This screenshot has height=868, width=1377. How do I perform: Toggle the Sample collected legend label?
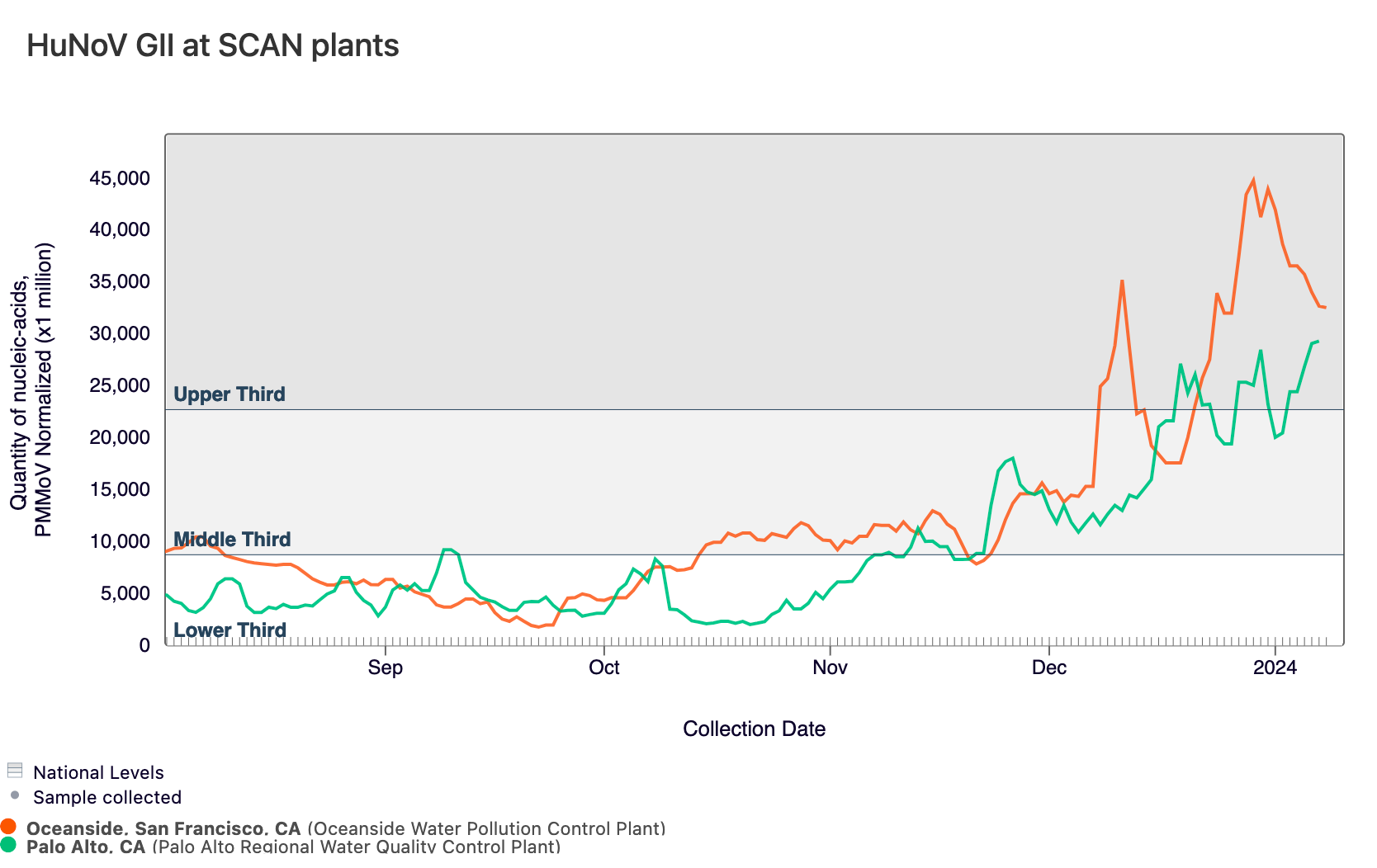pos(107,797)
